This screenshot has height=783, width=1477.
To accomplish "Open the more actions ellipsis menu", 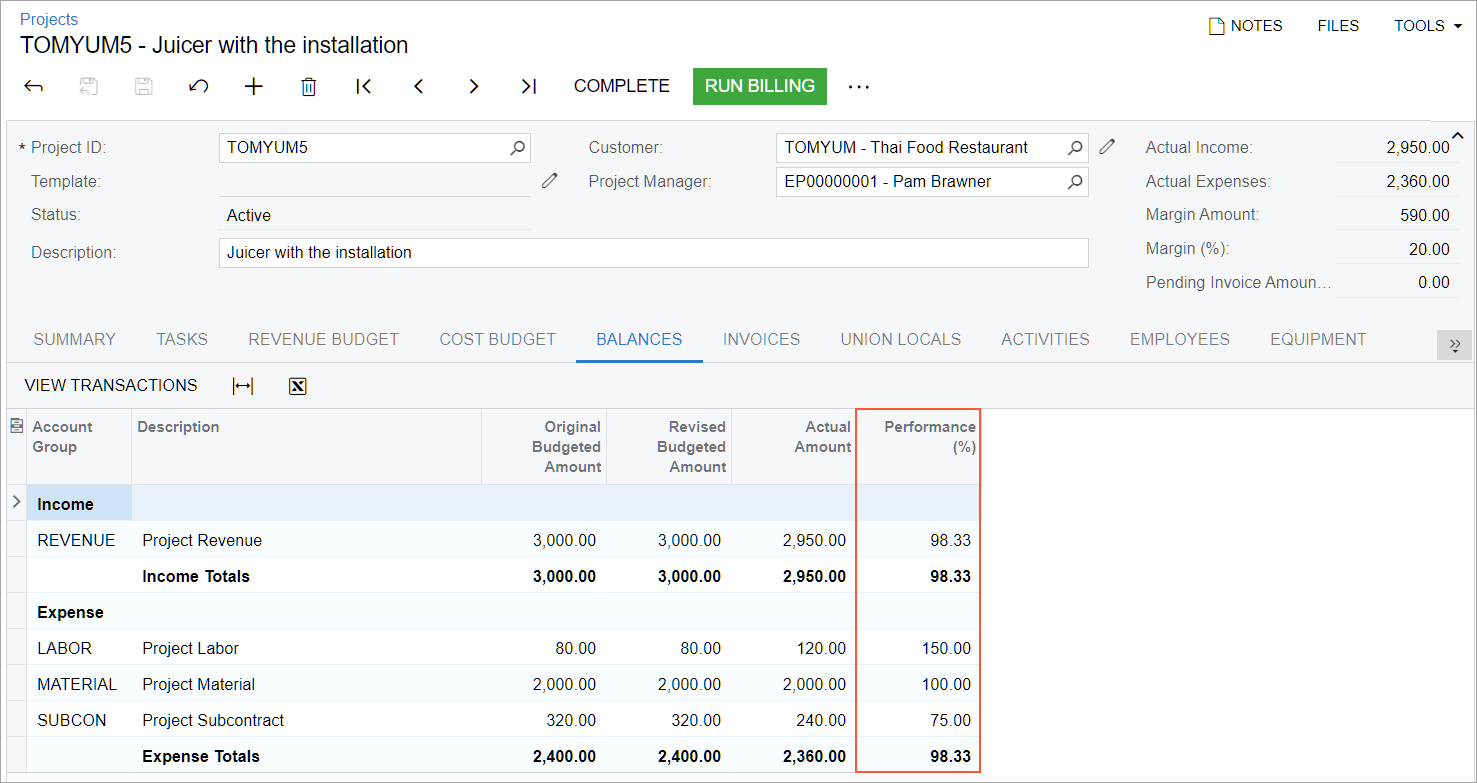I will tap(858, 86).
